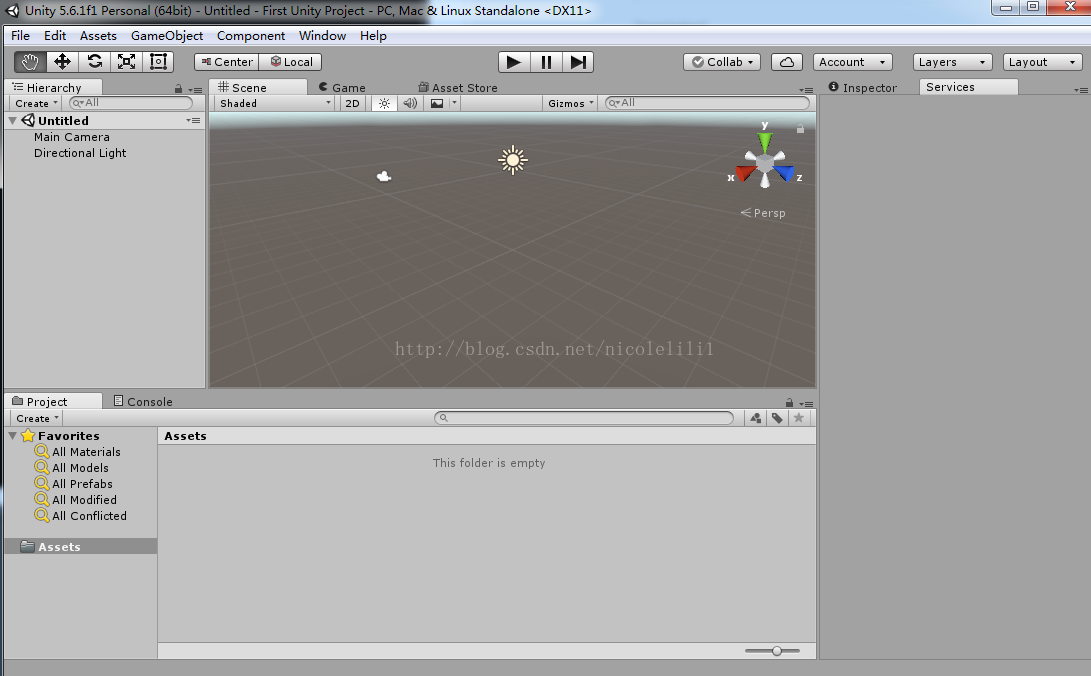The image size is (1091, 676).
Task: Search by Type filter icon
Action: [x=756, y=418]
